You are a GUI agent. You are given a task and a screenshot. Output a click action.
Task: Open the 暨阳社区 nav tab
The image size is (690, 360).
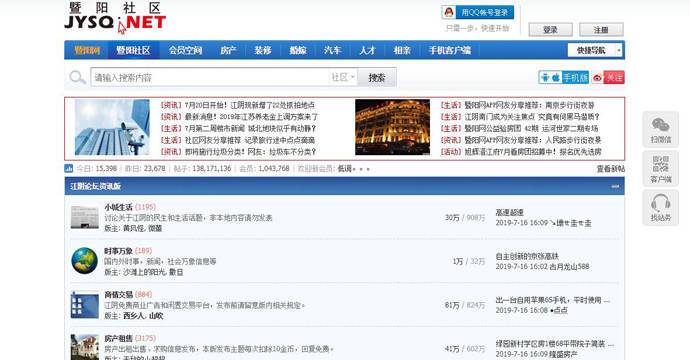pos(133,50)
